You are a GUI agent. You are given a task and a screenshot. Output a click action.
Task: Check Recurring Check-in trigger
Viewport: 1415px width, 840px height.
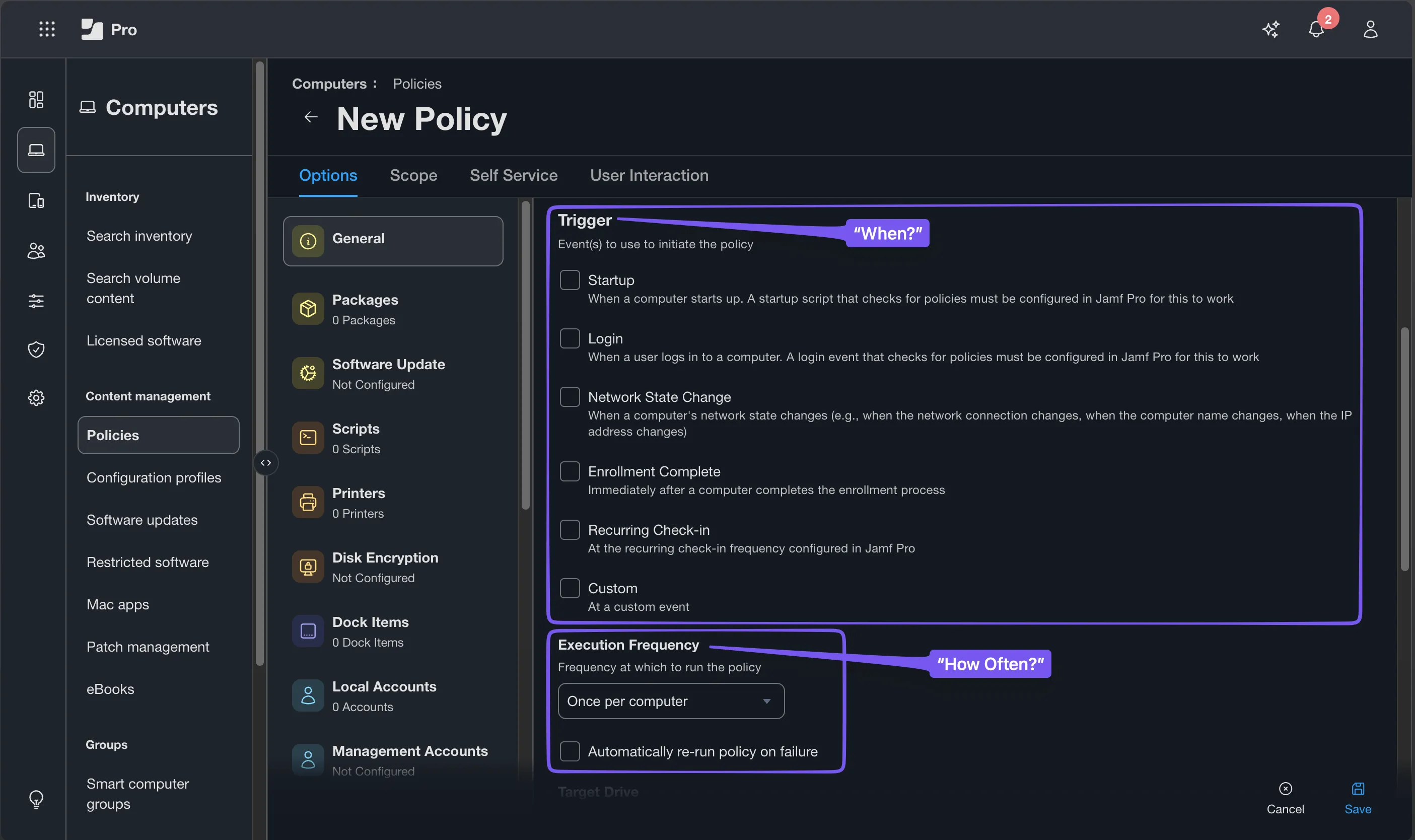coord(570,530)
